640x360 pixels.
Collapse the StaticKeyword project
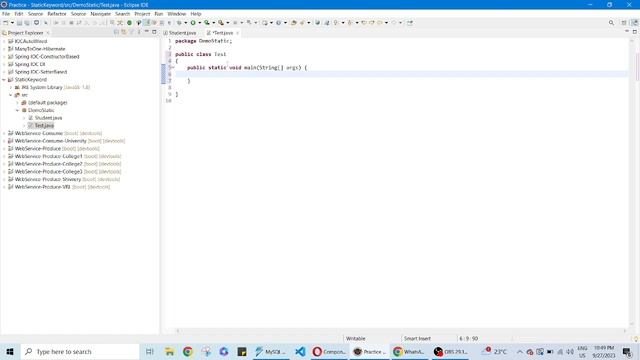coord(4,80)
